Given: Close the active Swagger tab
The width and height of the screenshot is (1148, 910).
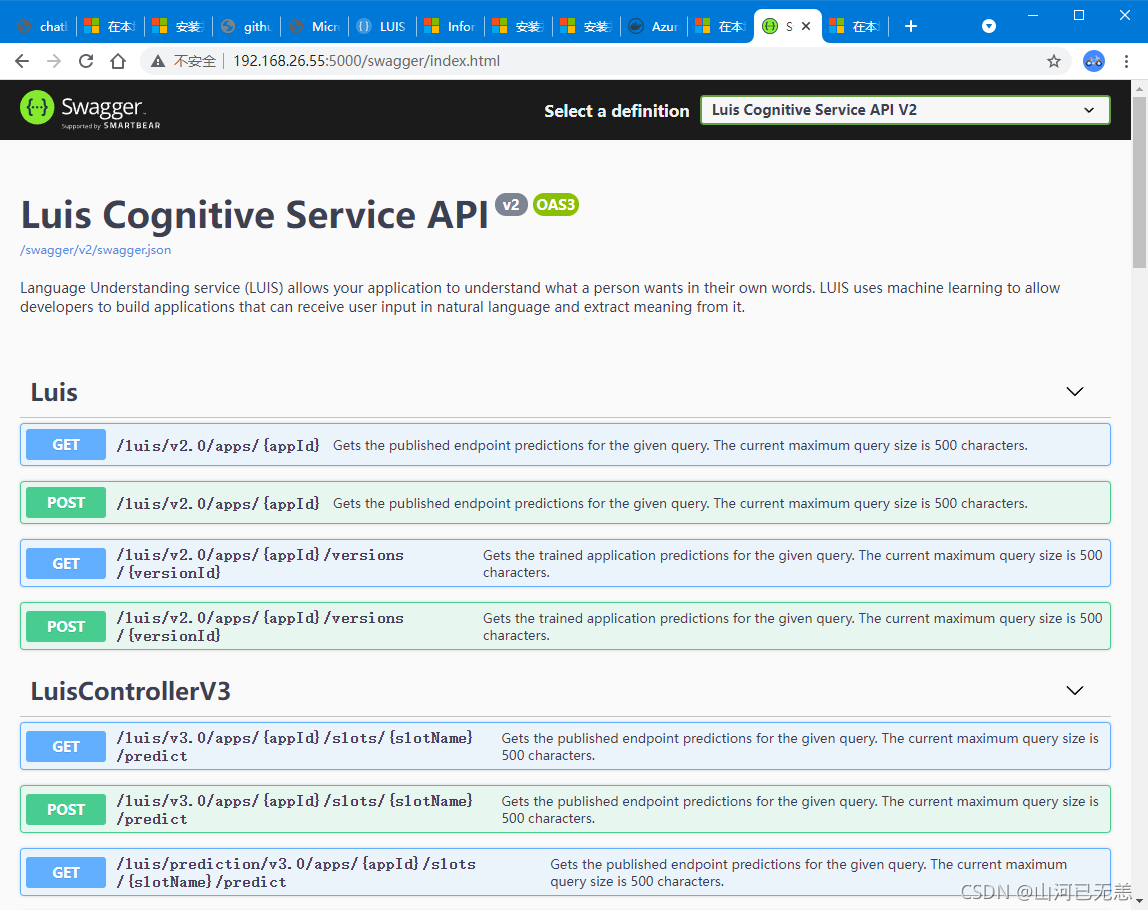Looking at the screenshot, I should (x=806, y=26).
